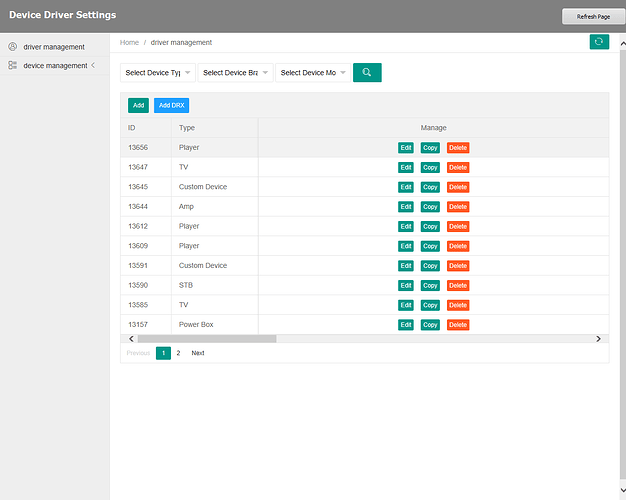The height and width of the screenshot is (500, 626).
Task: Click the device management sidebar icon
Action: click(x=12, y=66)
